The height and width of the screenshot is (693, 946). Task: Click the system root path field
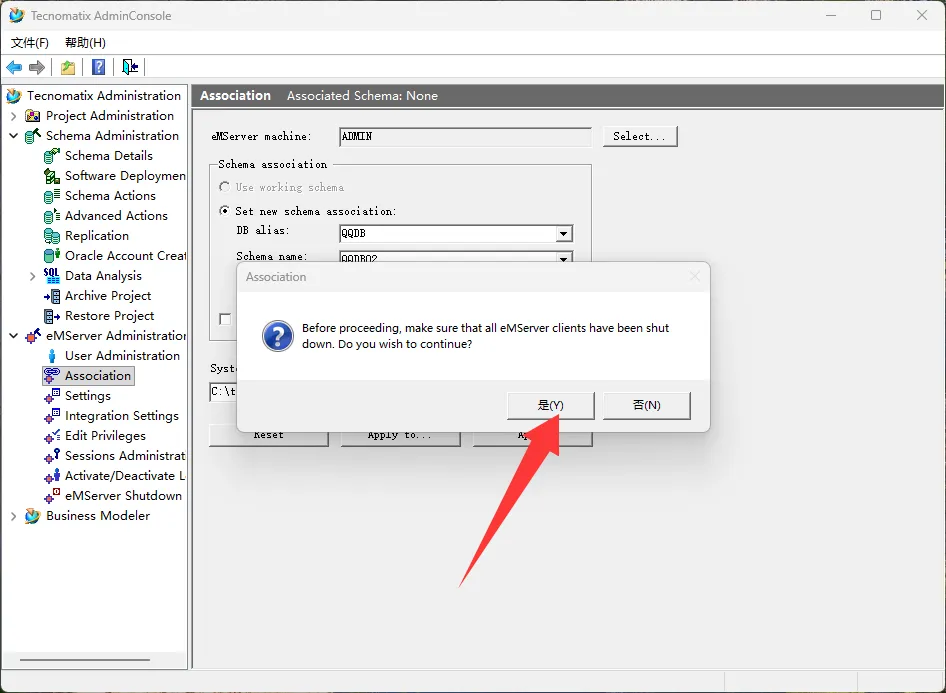coord(223,391)
